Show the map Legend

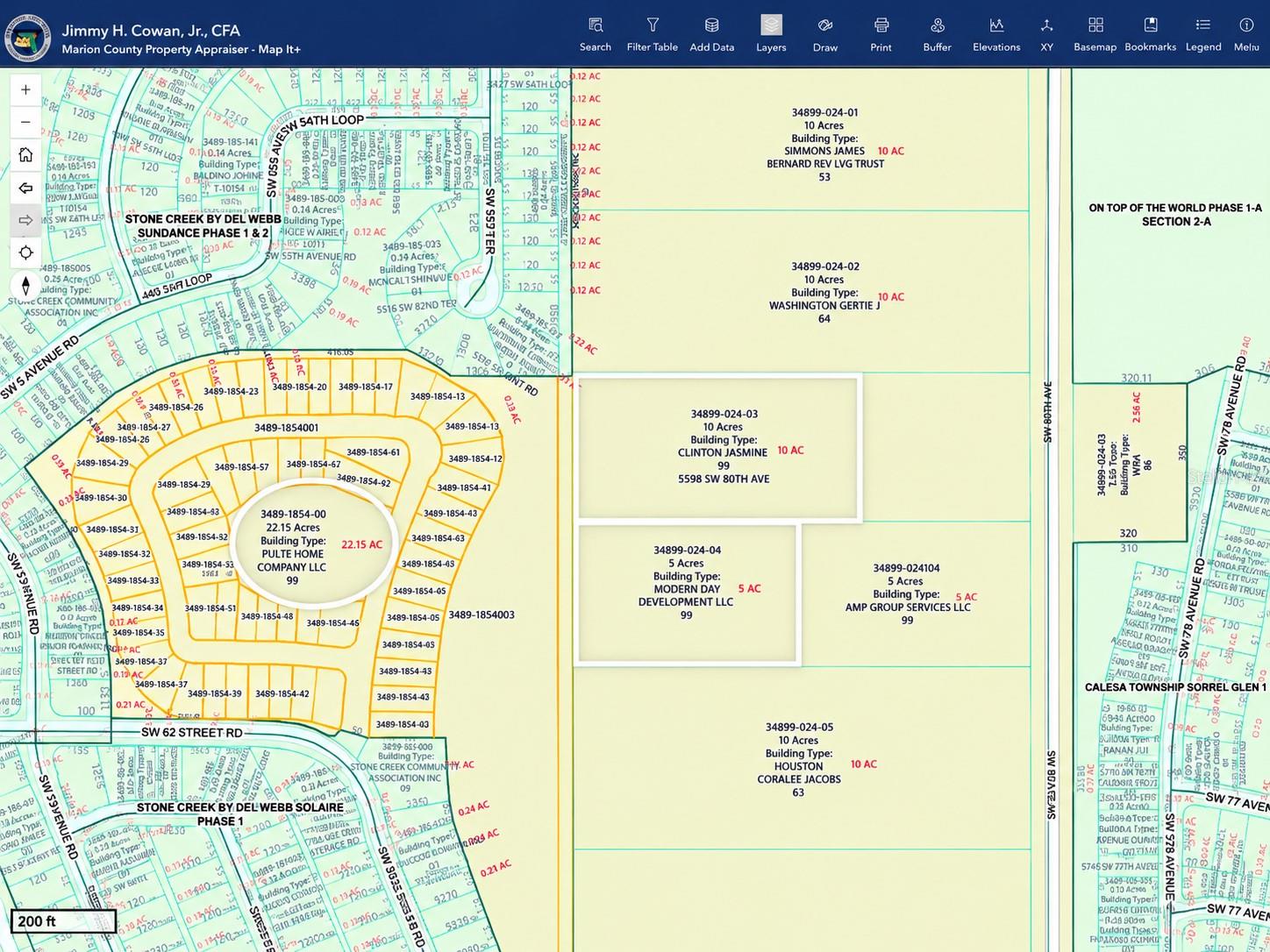pyautogui.click(x=1203, y=34)
